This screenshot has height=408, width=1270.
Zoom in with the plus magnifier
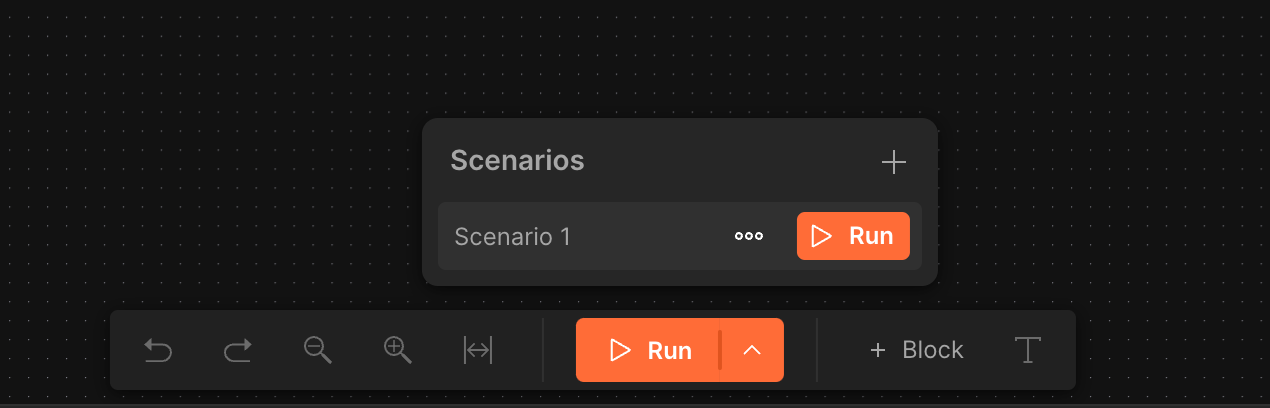click(x=398, y=350)
